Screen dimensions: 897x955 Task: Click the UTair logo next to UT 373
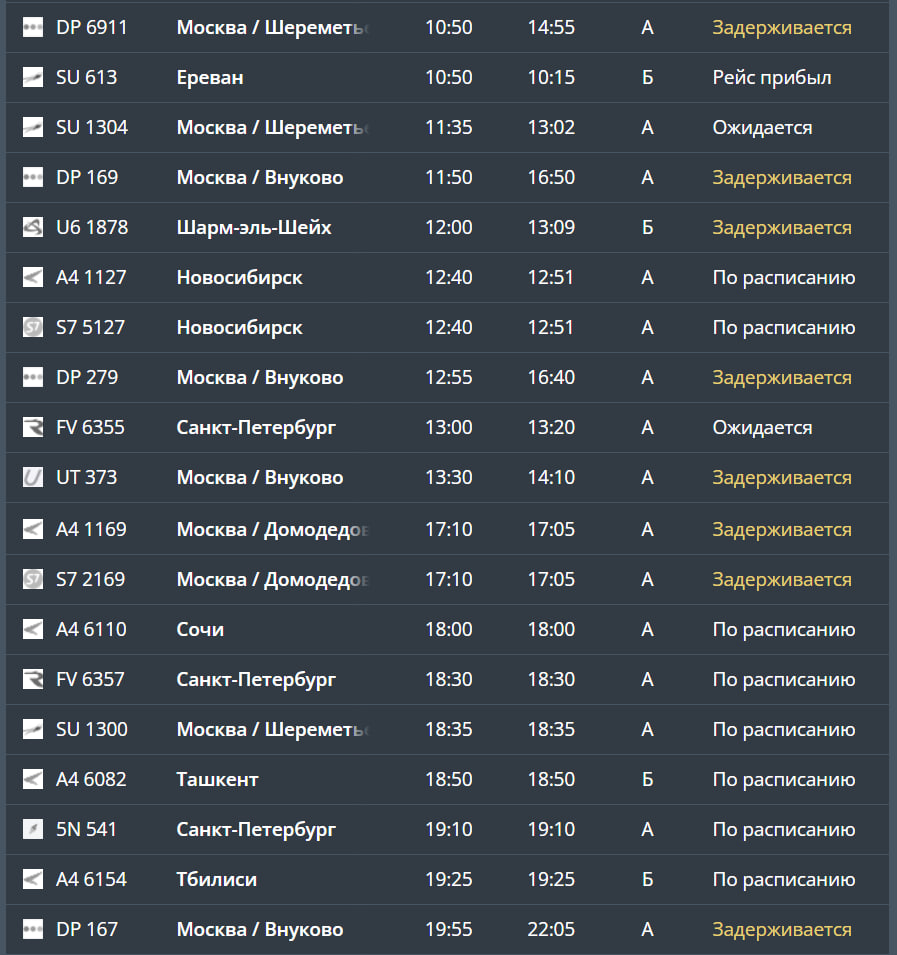click(32, 478)
